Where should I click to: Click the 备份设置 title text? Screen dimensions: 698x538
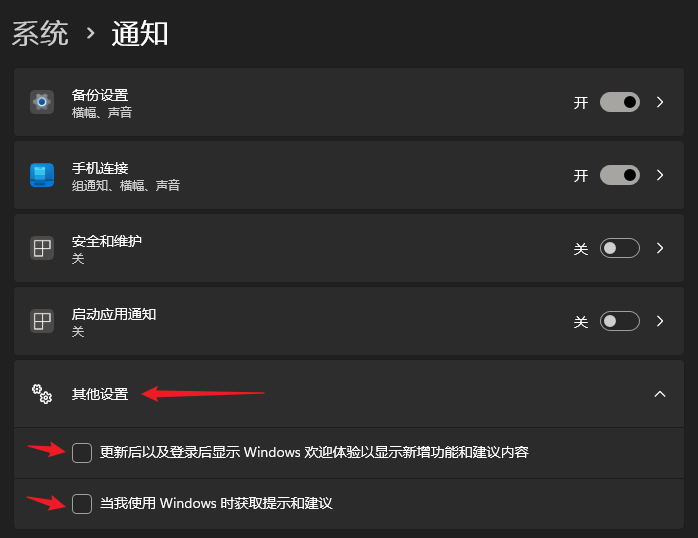click(x=100, y=95)
